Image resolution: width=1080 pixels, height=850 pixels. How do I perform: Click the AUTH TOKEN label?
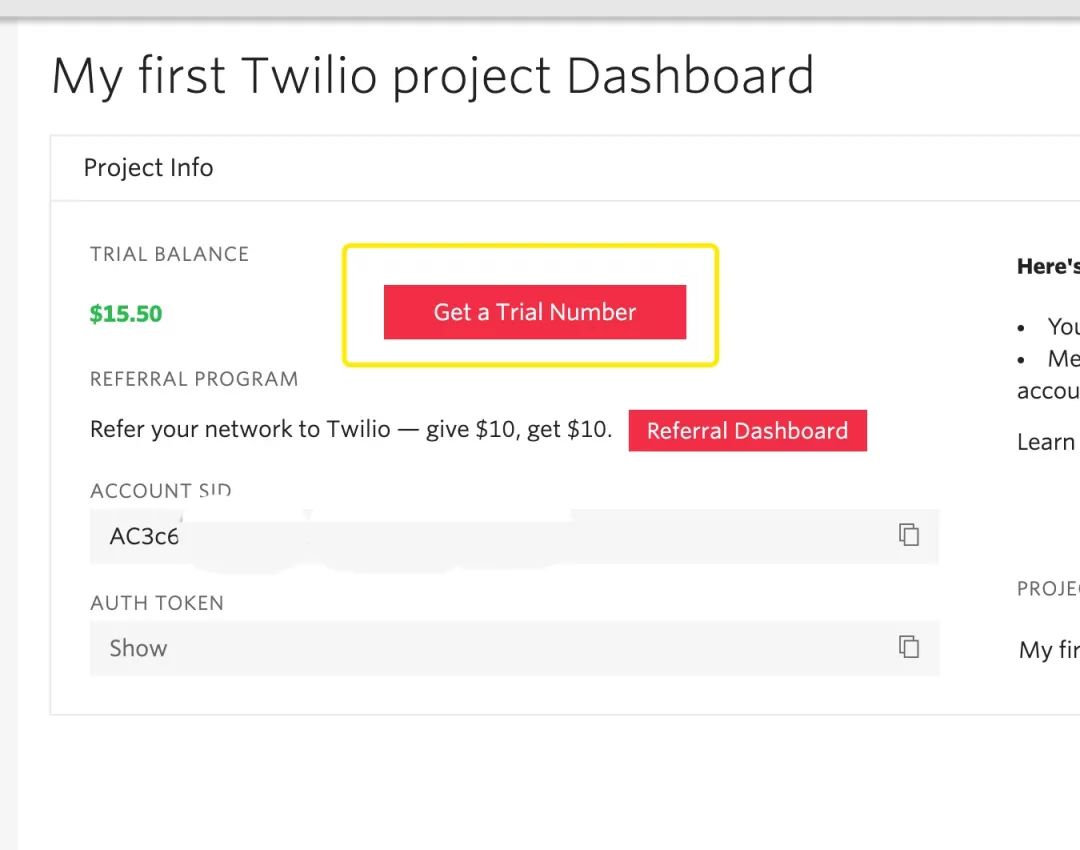tap(156, 603)
